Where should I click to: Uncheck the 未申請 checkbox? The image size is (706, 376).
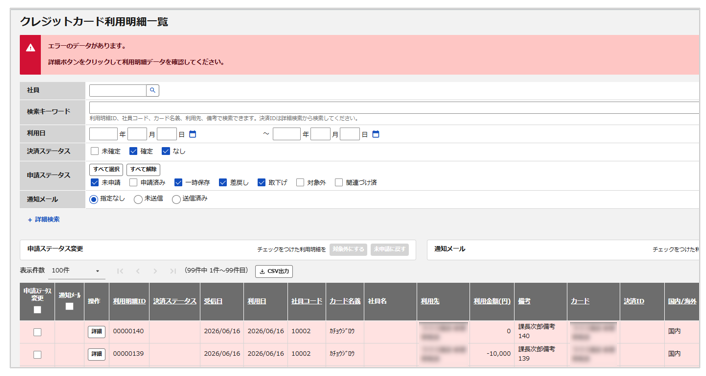(x=95, y=182)
